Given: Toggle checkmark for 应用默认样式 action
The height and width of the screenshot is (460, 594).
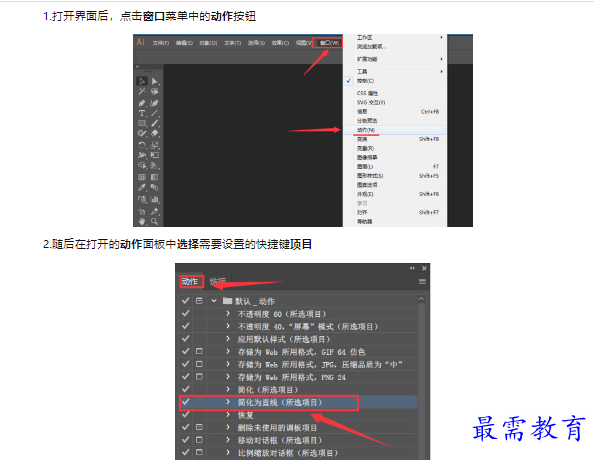Looking at the screenshot, I should pyautogui.click(x=185, y=339).
